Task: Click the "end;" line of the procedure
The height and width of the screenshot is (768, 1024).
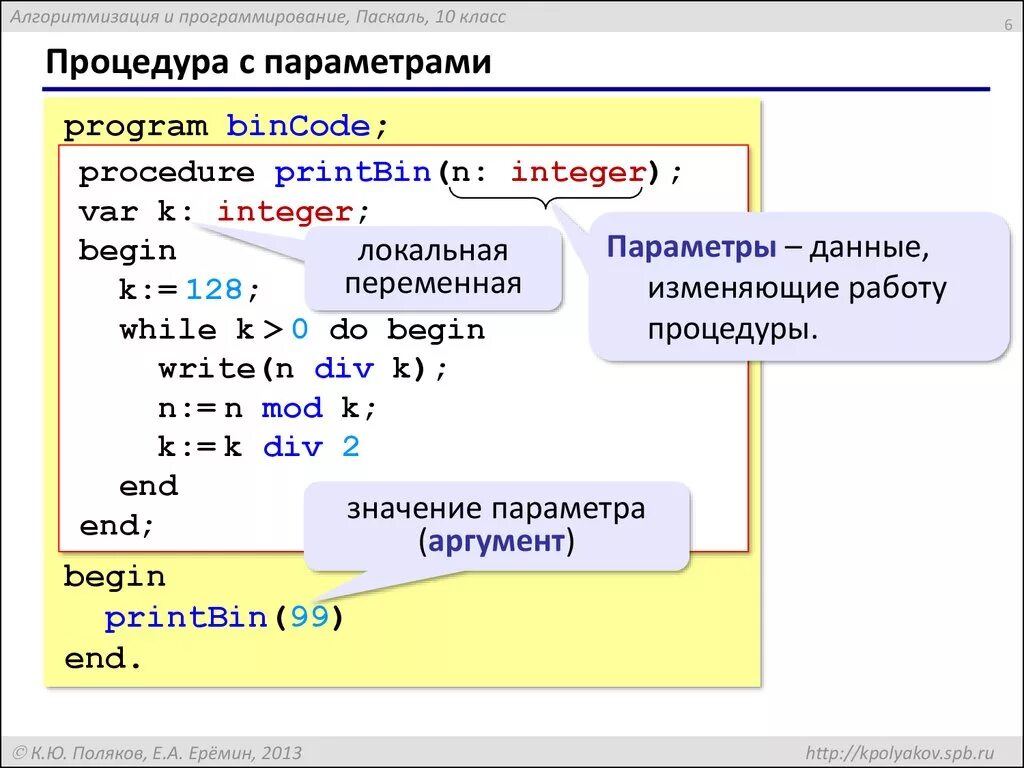Action: 117,526
